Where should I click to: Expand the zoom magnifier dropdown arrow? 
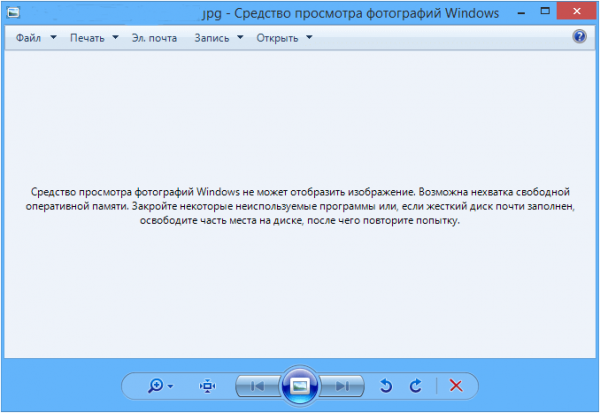[170, 386]
